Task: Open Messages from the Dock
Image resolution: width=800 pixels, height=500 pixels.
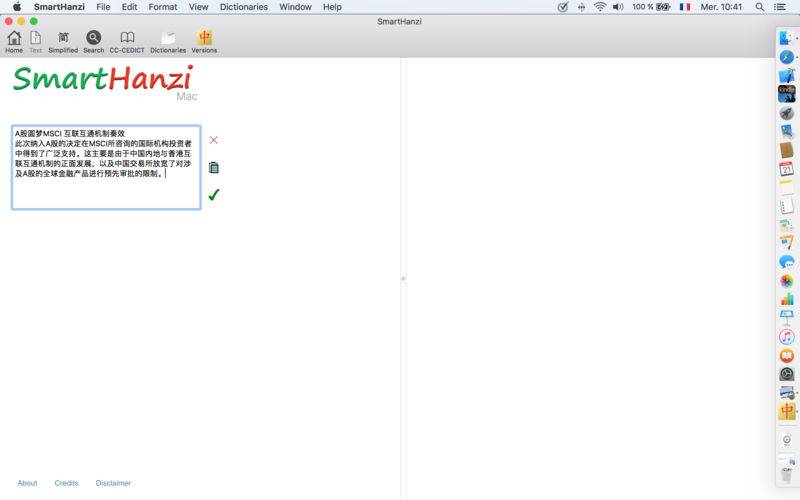Action: coord(786,262)
